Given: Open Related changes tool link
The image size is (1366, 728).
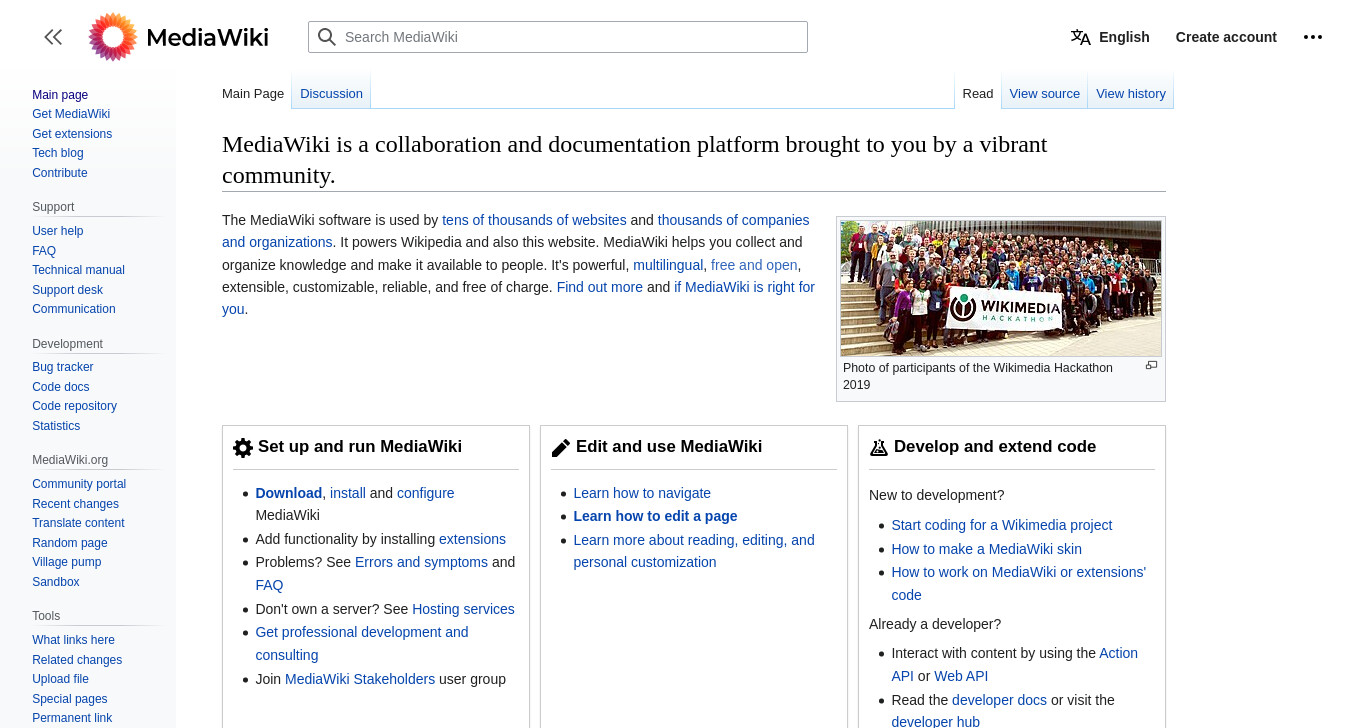Looking at the screenshot, I should [x=77, y=660].
